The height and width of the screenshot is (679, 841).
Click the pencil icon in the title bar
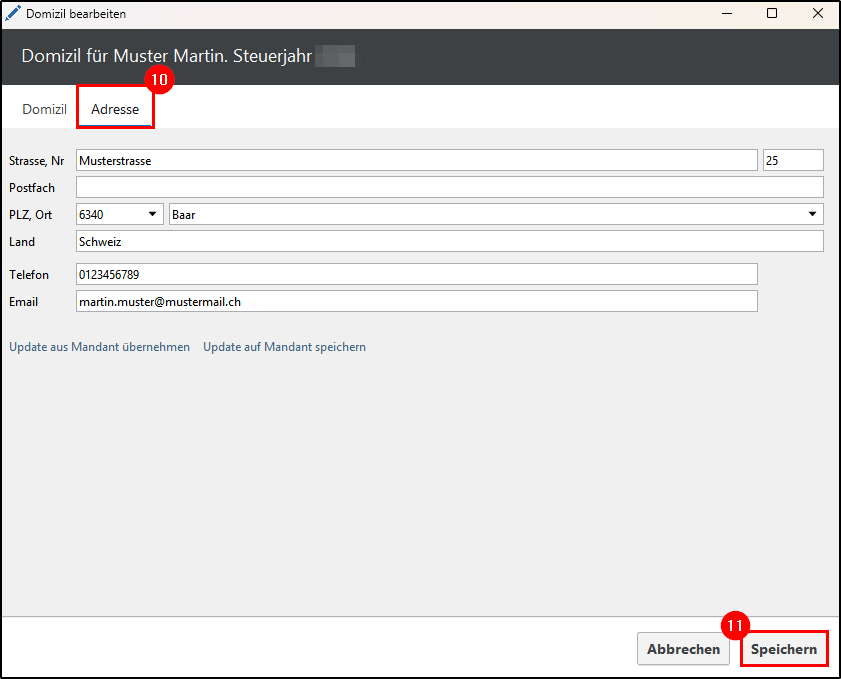(13, 14)
